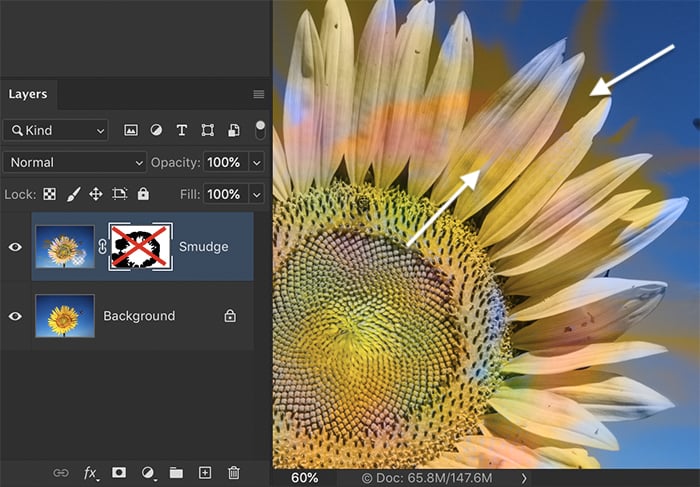Create a new layer
The height and width of the screenshot is (487, 700).
tap(205, 472)
